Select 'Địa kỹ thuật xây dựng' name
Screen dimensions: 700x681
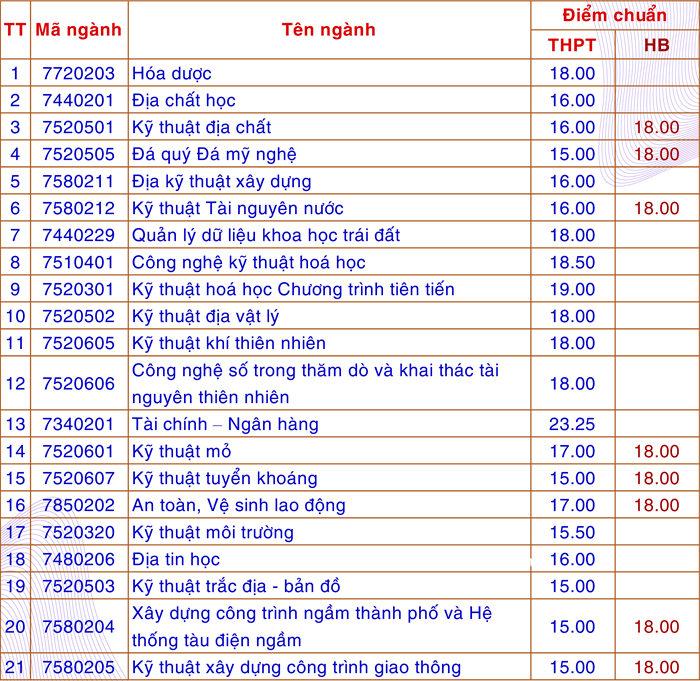222,182
